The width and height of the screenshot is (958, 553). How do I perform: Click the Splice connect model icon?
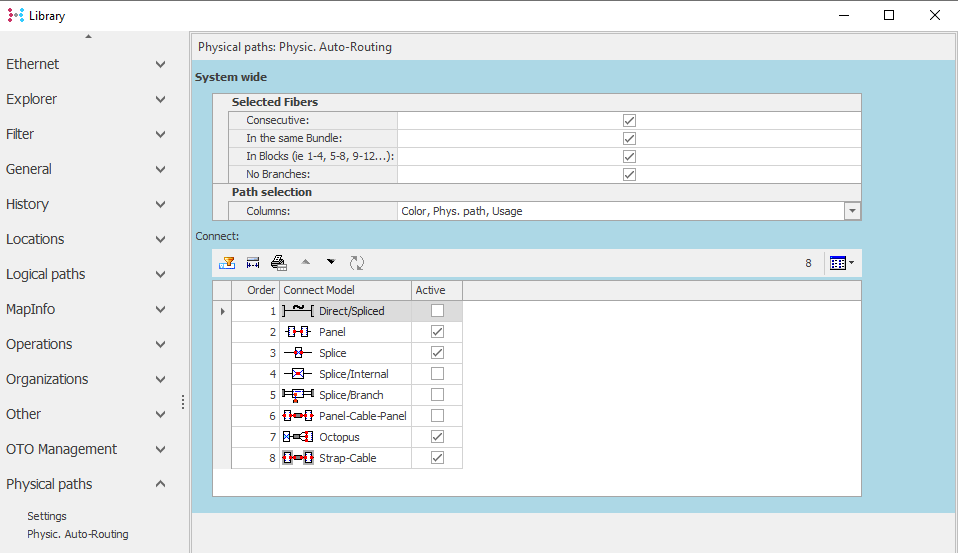pyautogui.click(x=298, y=353)
